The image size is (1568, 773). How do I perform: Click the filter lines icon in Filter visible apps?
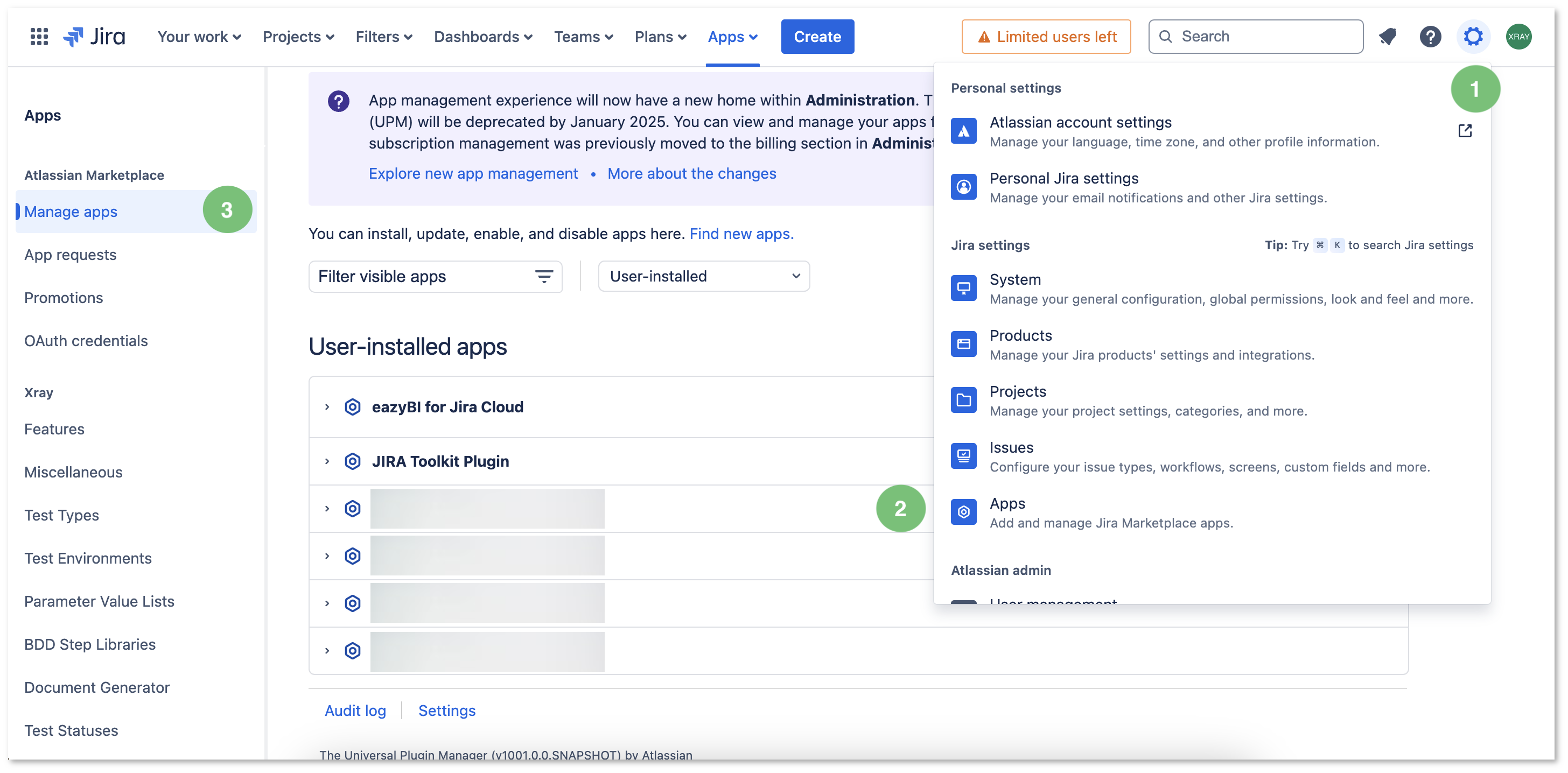pos(543,277)
